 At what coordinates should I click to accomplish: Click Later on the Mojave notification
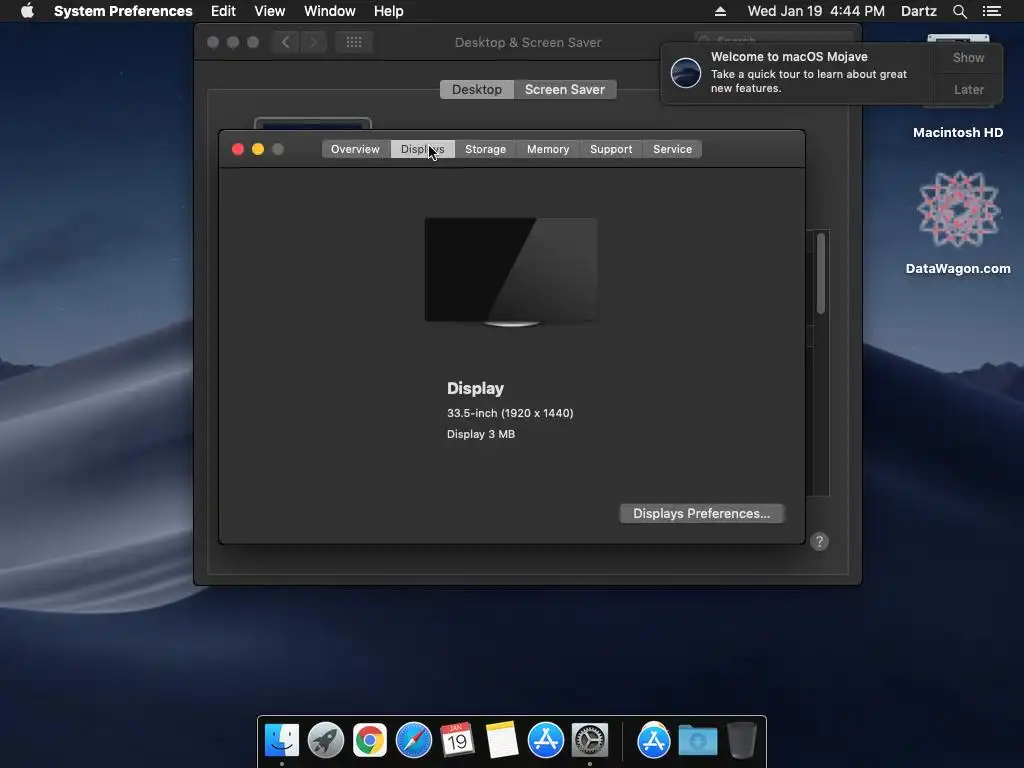[x=968, y=89]
